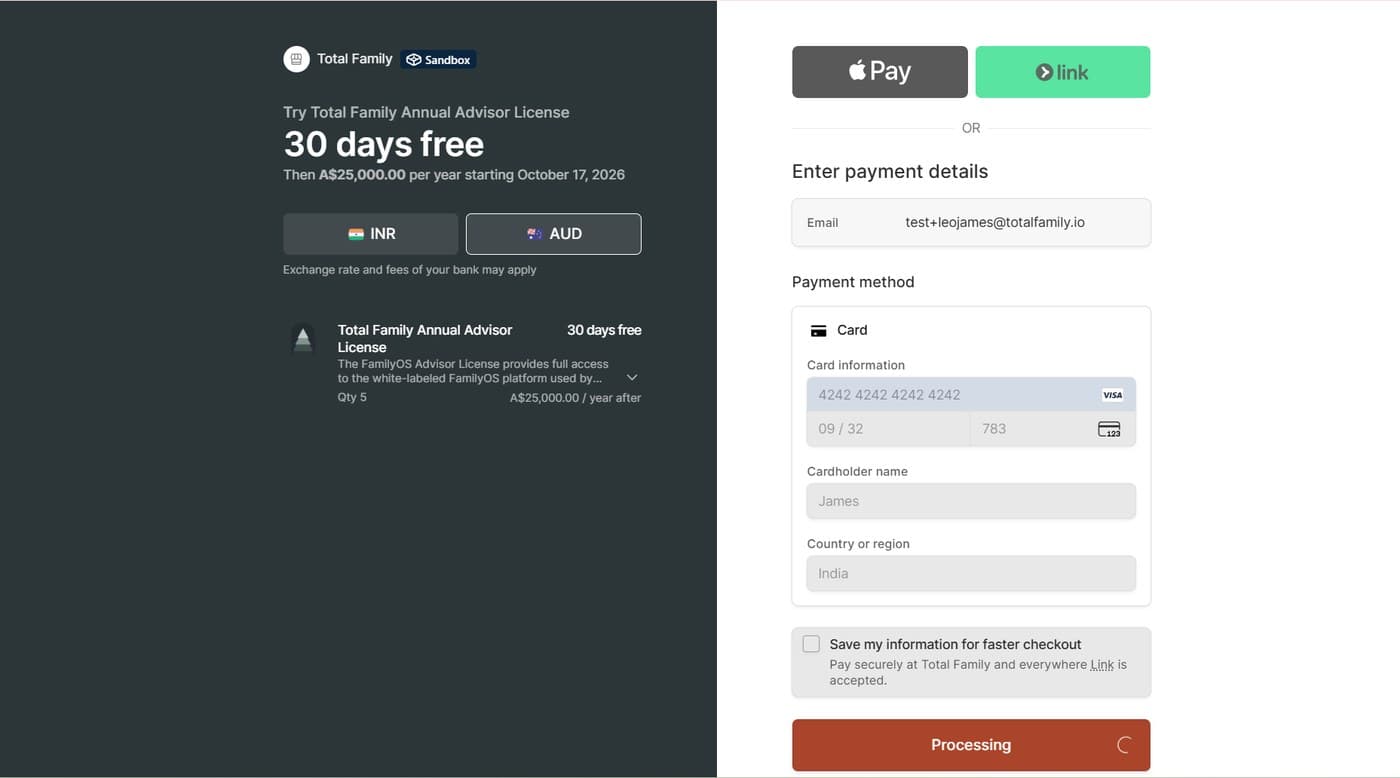
Task: Open the Country or region dropdown
Action: 971,574
